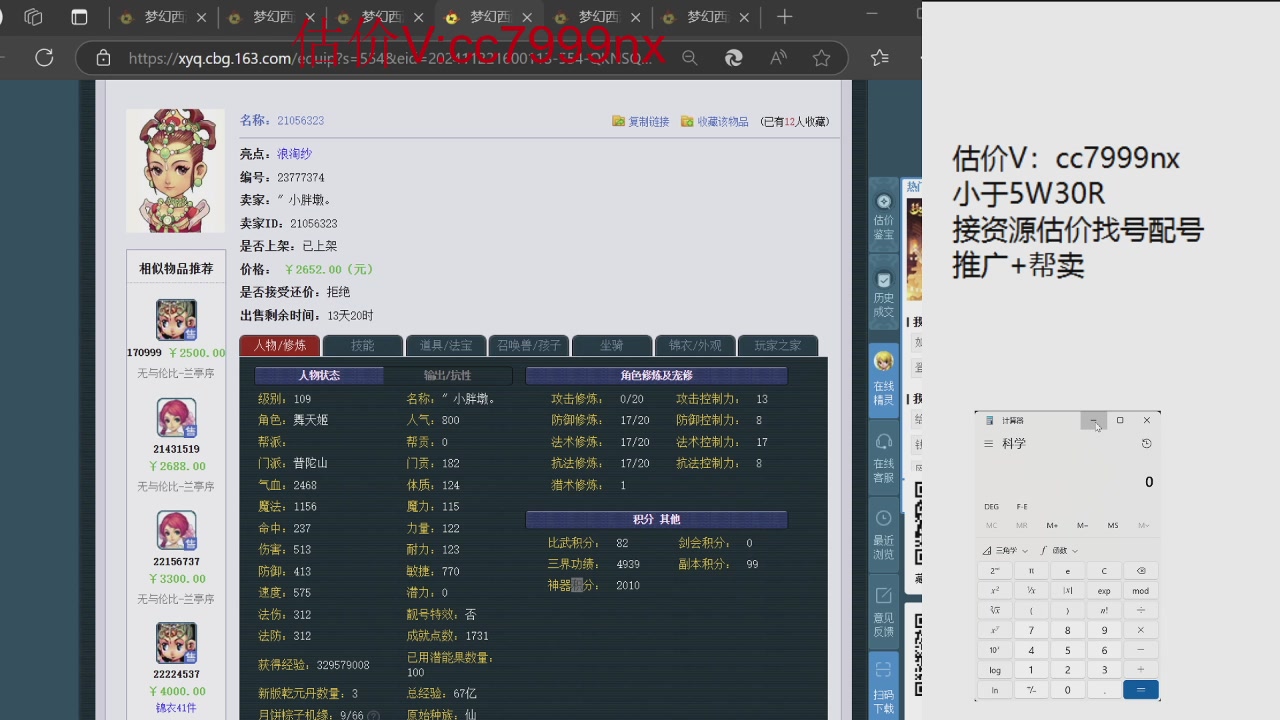Click calculator pi key
Viewport: 1280px width, 720px height.
[x=1031, y=571]
